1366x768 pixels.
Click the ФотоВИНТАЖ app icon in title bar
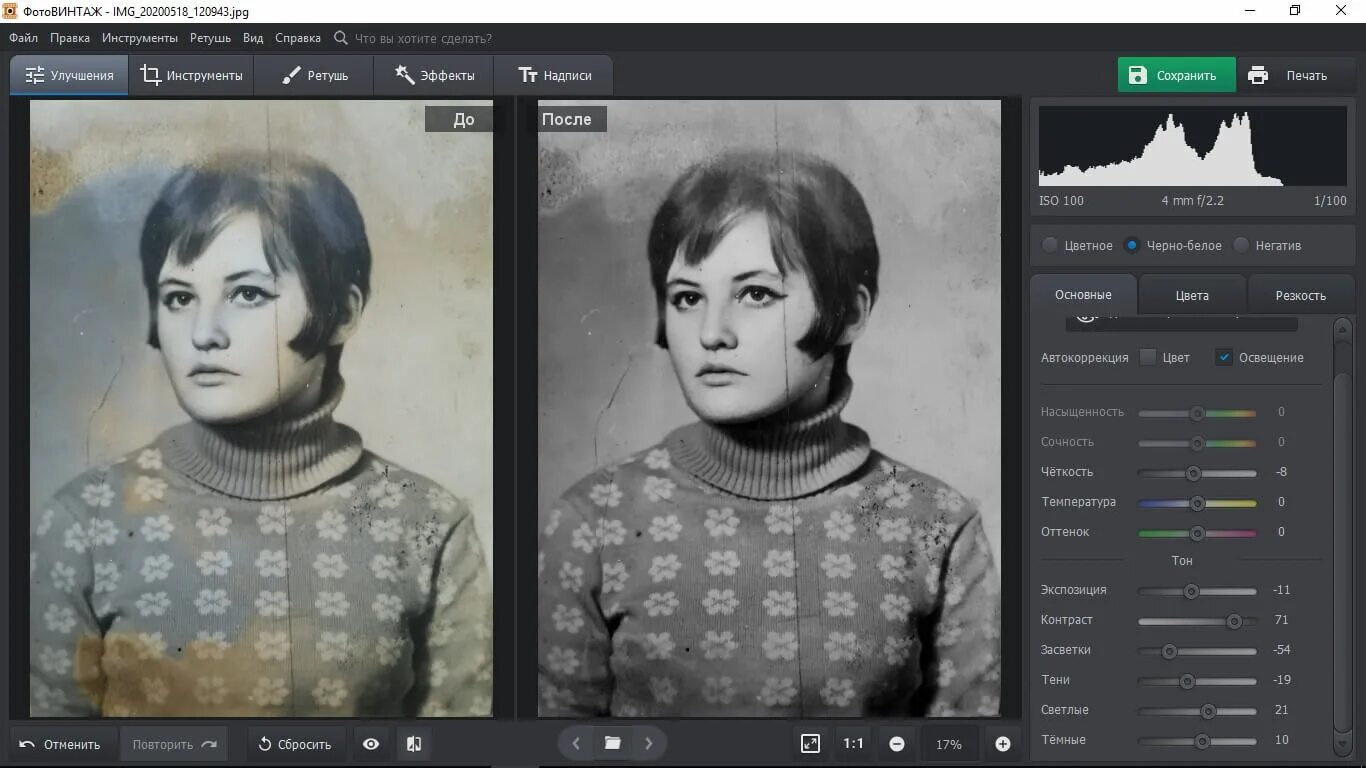[11, 11]
